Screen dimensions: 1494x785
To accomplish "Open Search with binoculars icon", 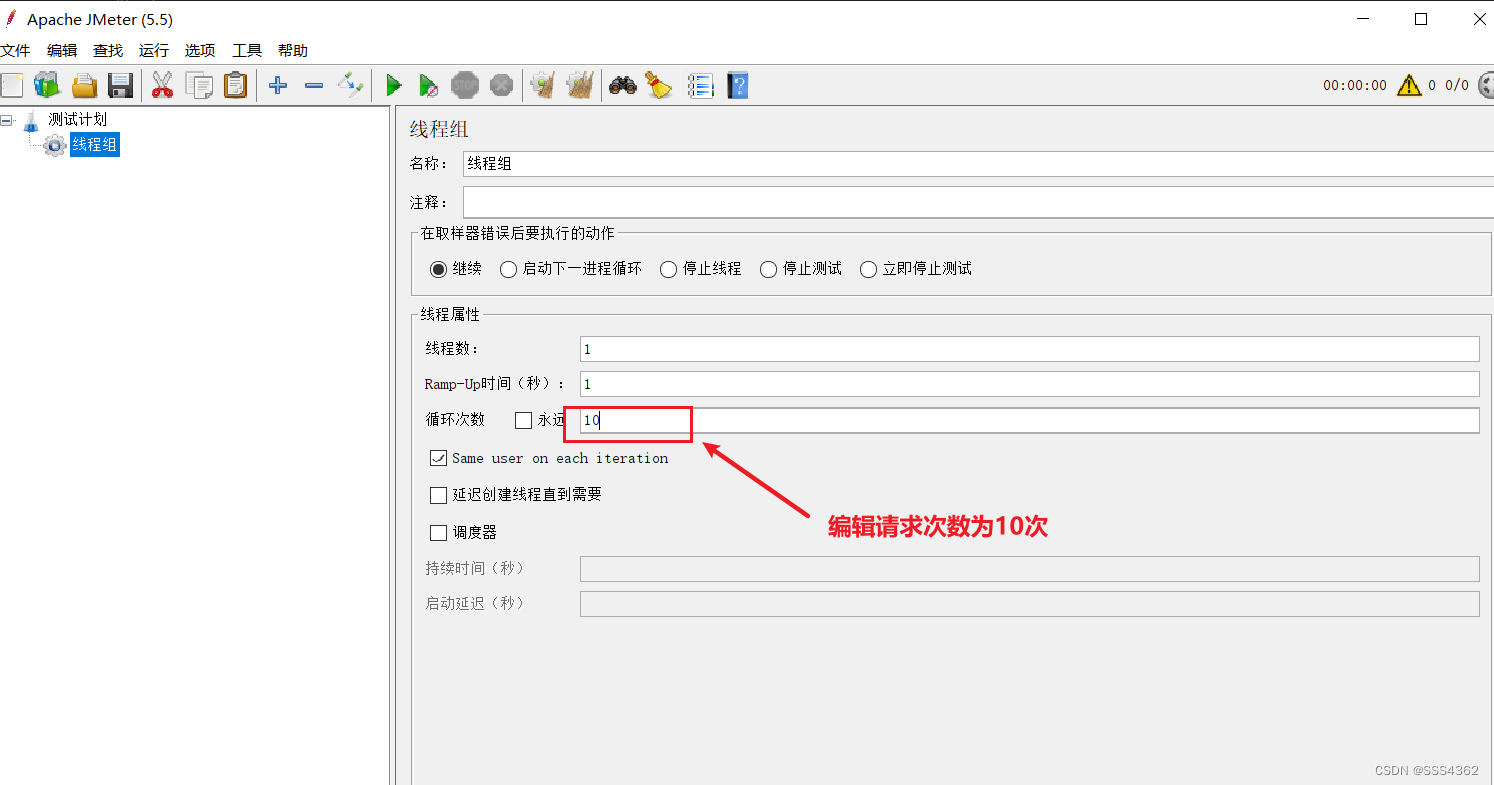I will tap(623, 86).
